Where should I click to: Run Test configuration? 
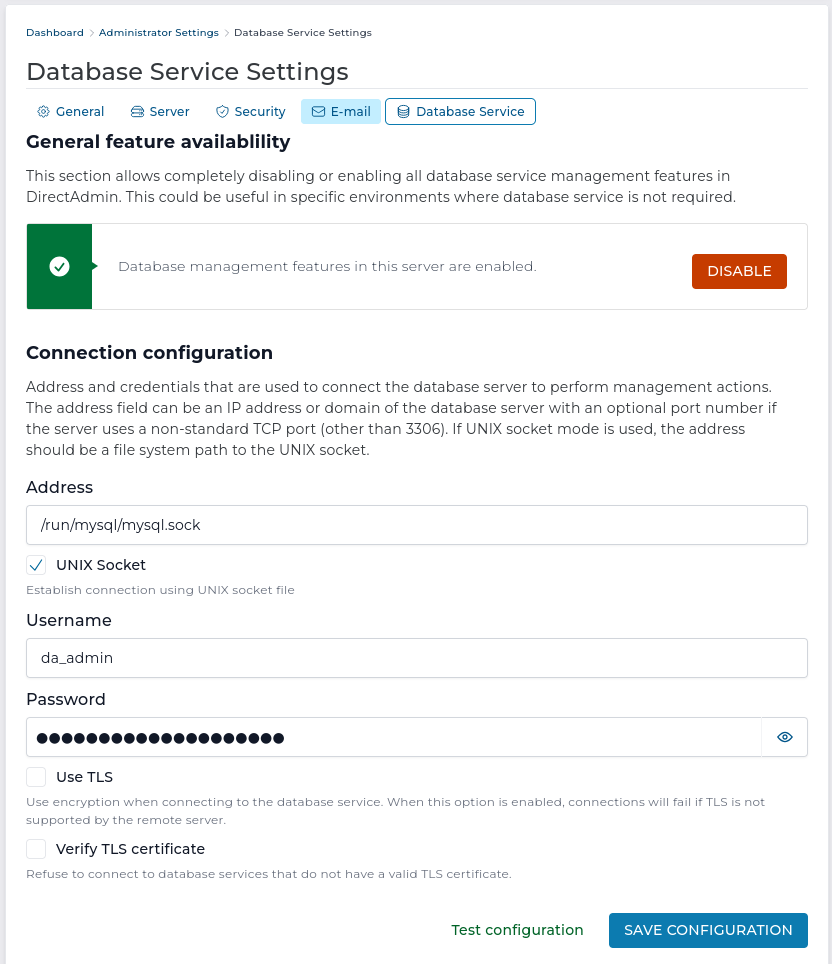click(517, 930)
